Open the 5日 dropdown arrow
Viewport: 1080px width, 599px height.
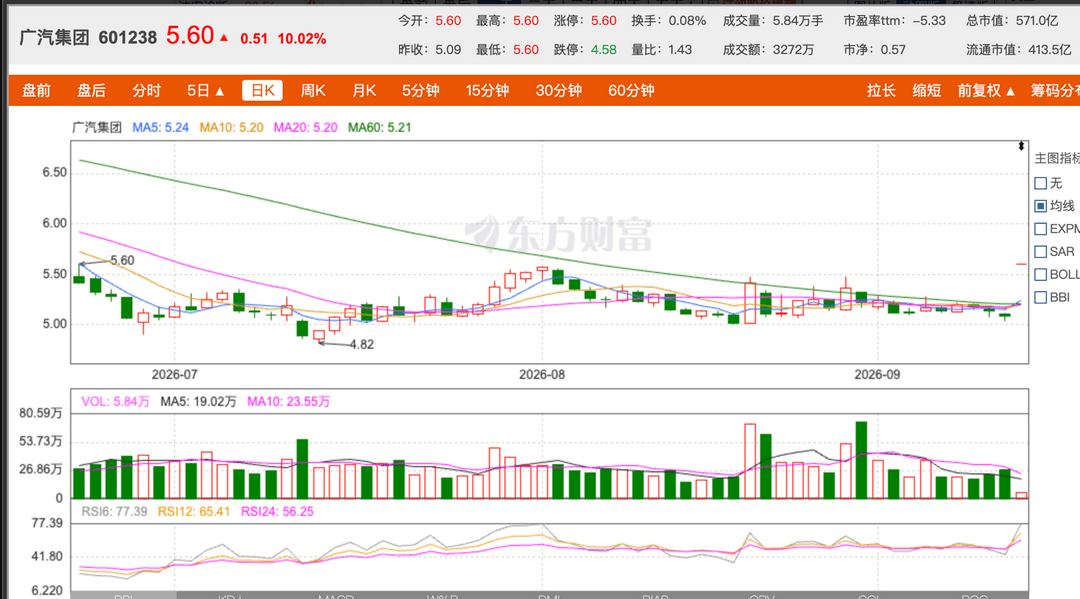pos(220,91)
